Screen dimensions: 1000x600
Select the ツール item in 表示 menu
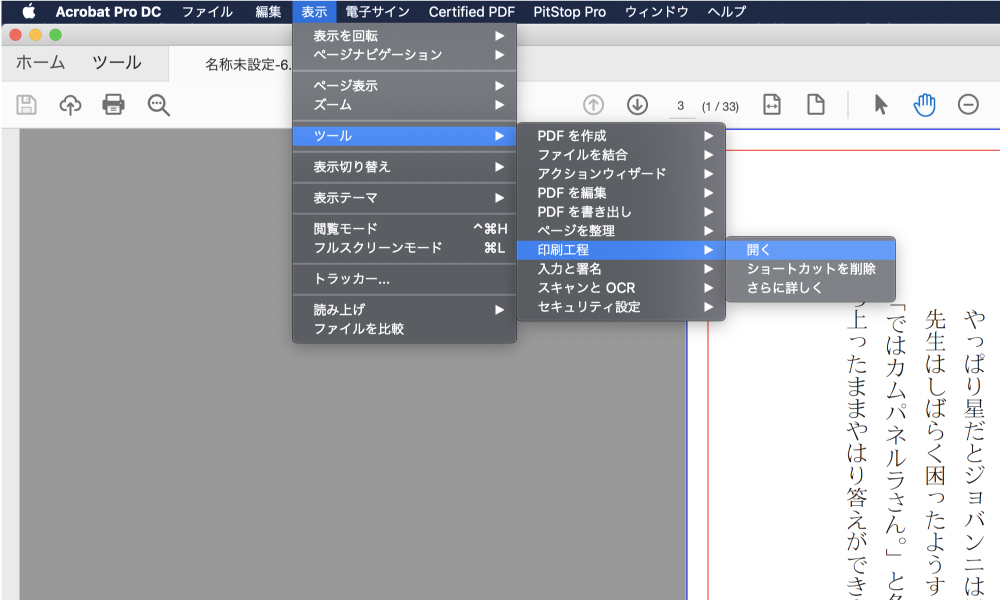click(x=404, y=136)
